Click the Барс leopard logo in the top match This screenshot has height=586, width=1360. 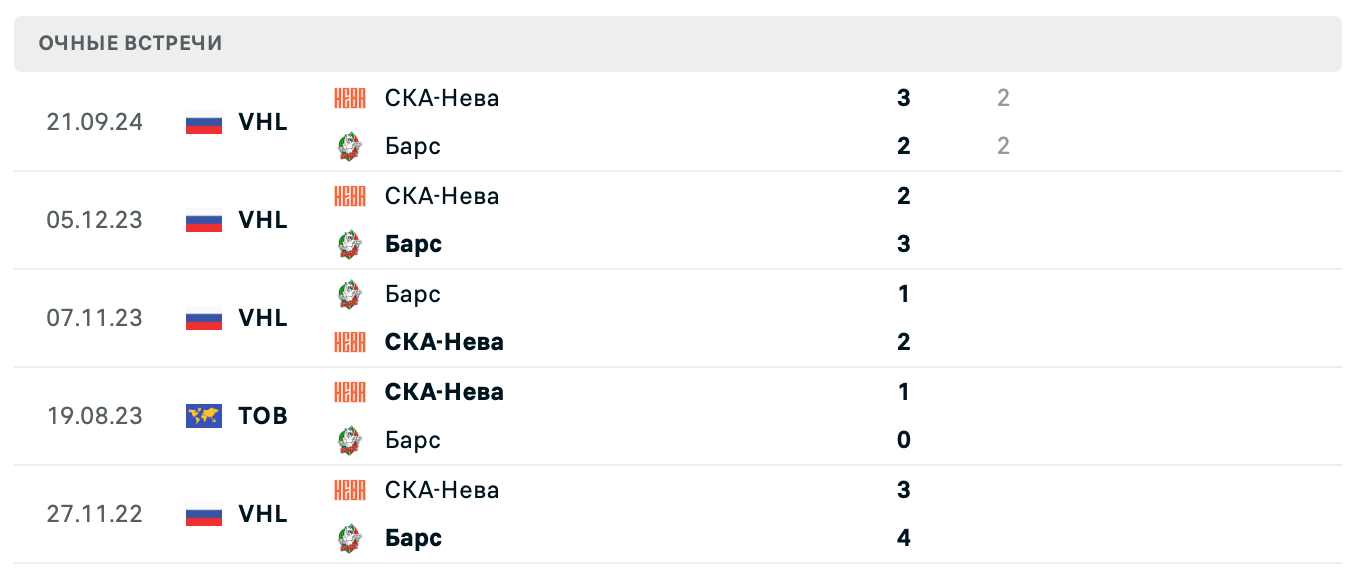click(x=350, y=145)
